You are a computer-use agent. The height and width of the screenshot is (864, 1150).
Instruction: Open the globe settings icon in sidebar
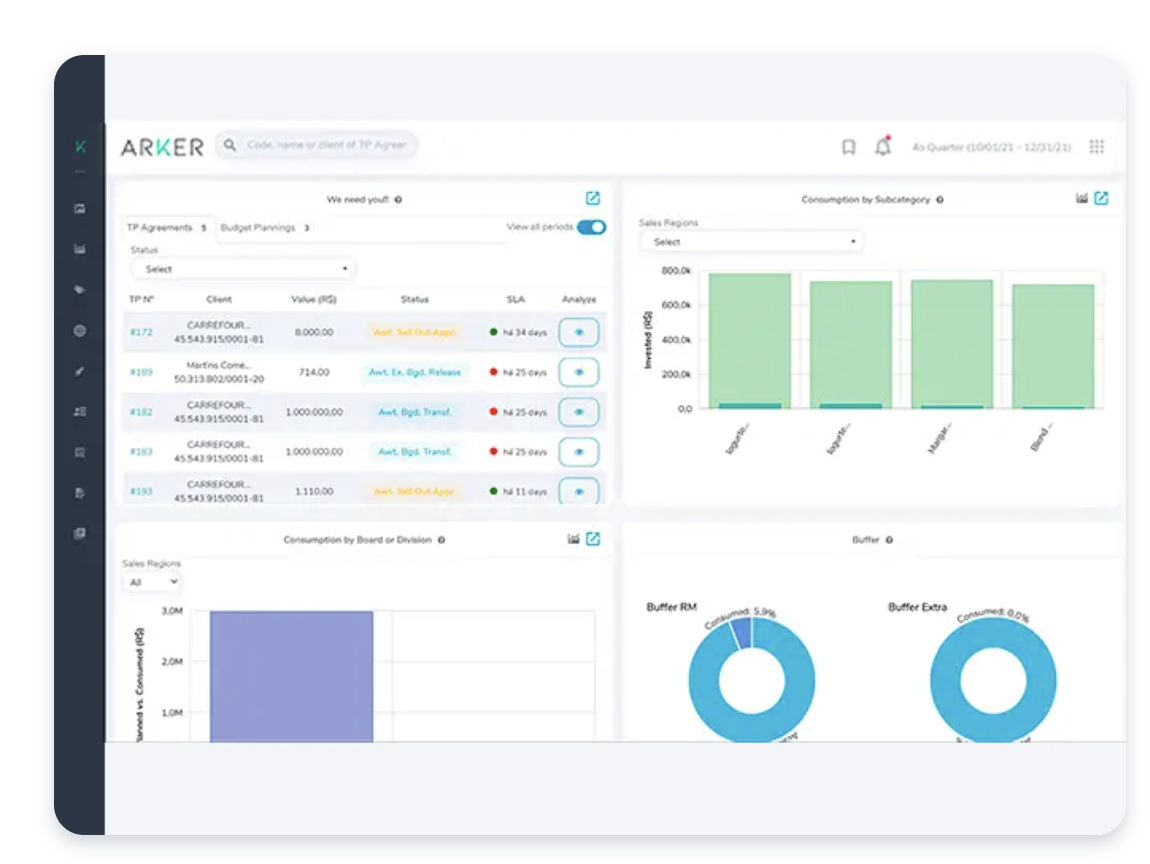click(x=80, y=327)
